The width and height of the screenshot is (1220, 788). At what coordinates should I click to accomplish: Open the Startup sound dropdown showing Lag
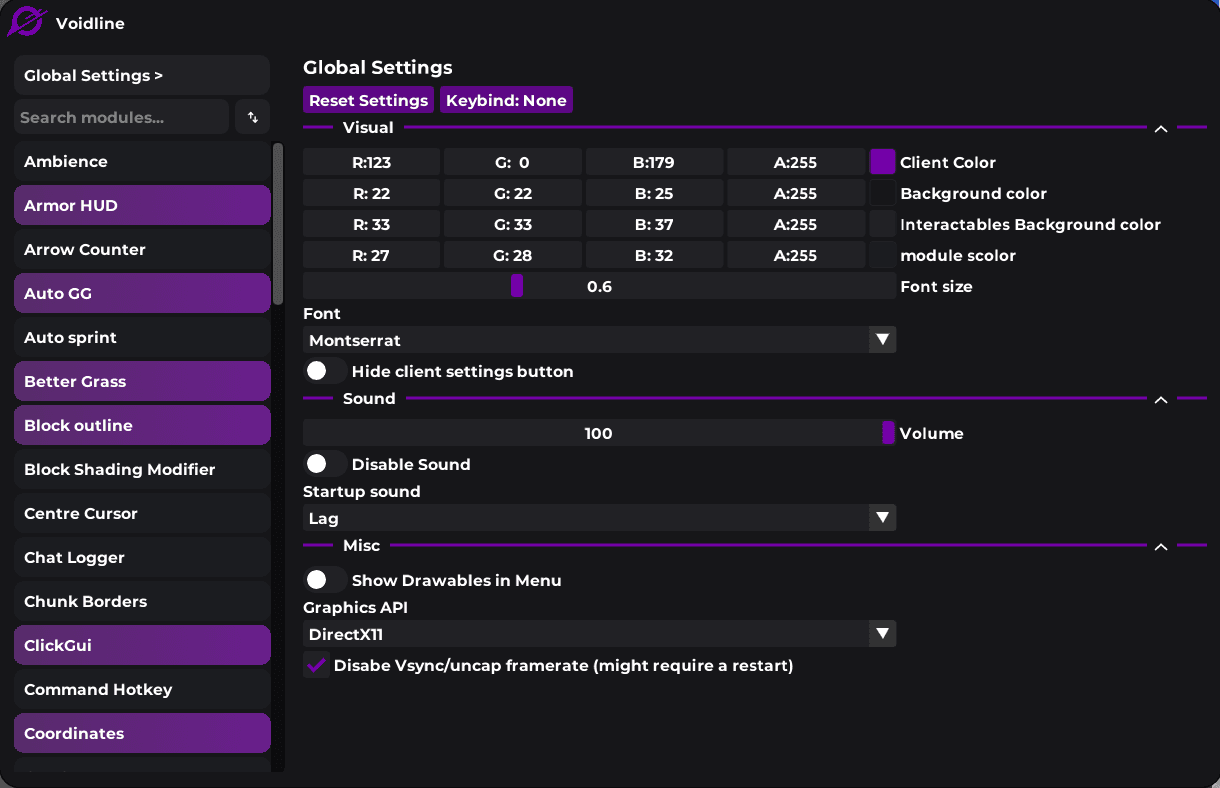pyautogui.click(x=599, y=518)
